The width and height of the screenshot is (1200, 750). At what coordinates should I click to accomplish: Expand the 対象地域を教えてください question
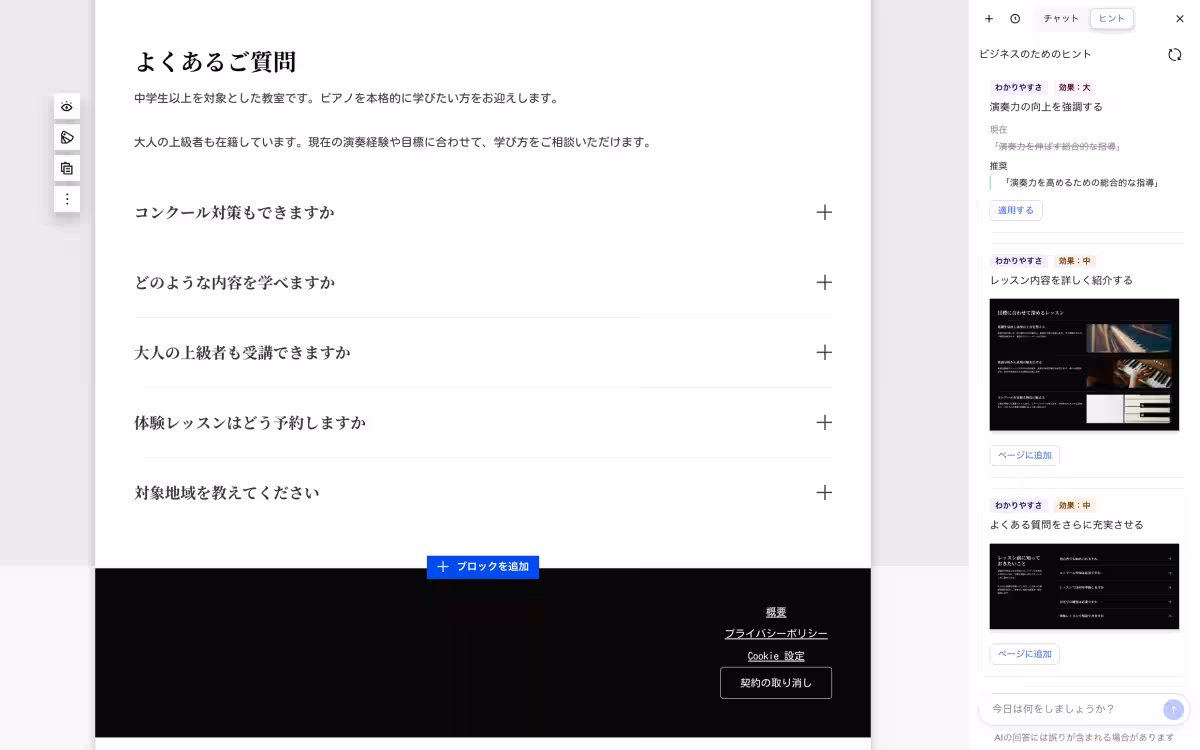483,492
